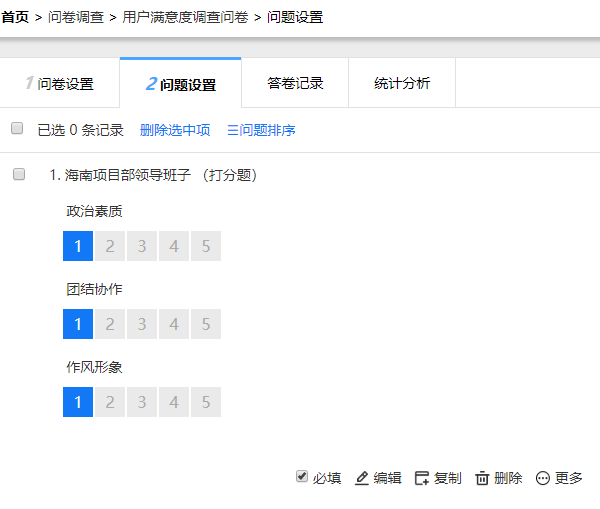Check the box for question 1 海南项目部领导班子
Image resolution: width=600 pixels, height=509 pixels.
(19, 174)
